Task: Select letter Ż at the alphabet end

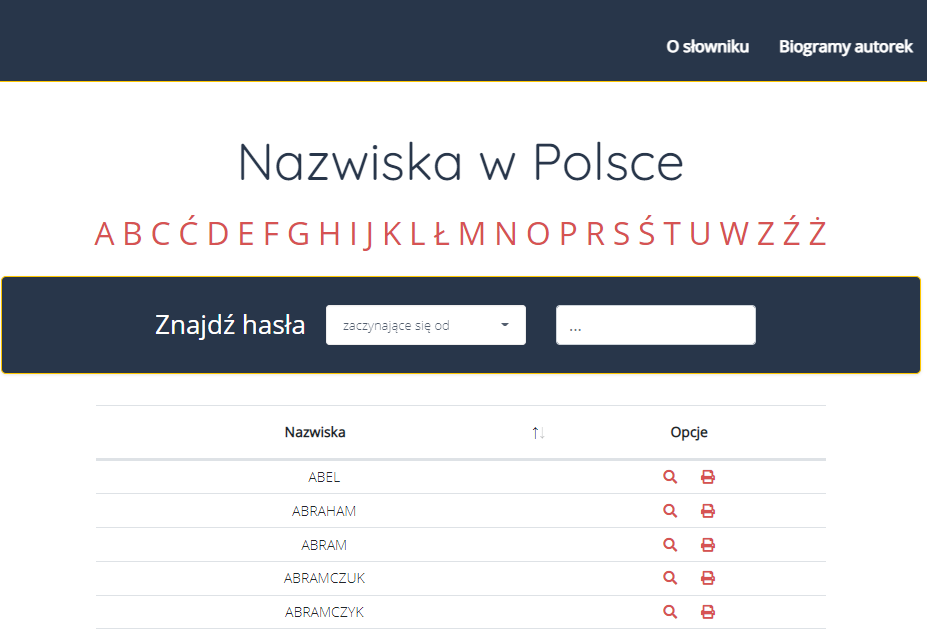Action: (817, 234)
